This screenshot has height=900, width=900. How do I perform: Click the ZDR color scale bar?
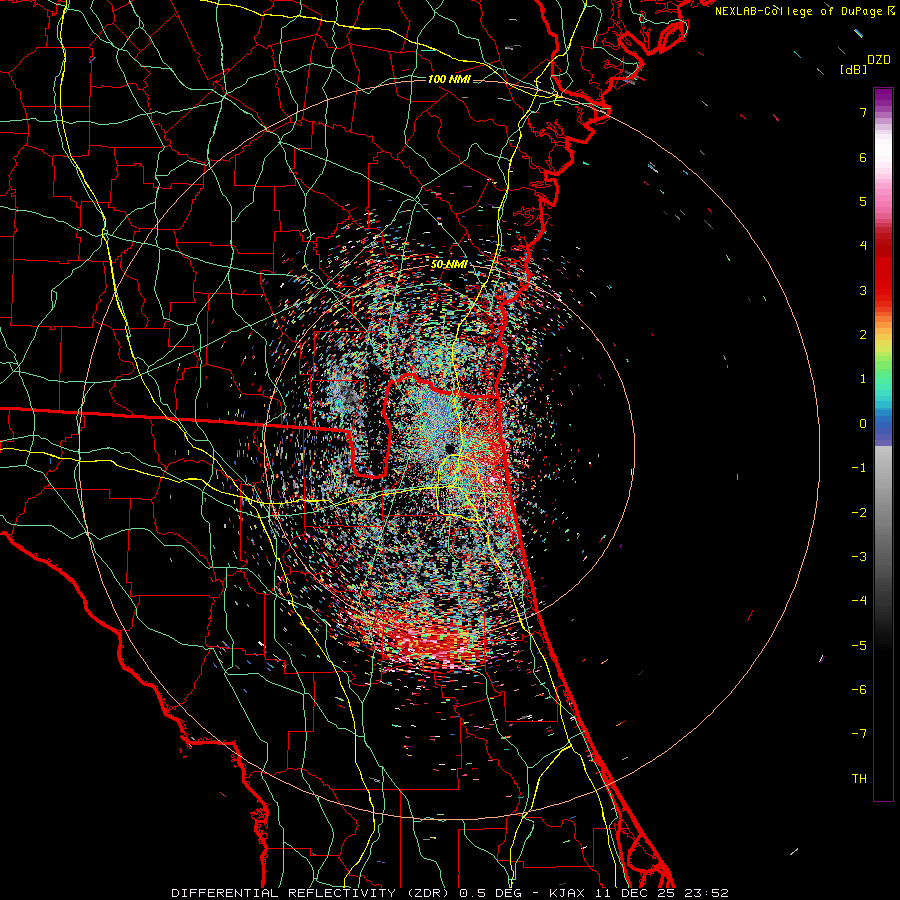click(x=883, y=444)
